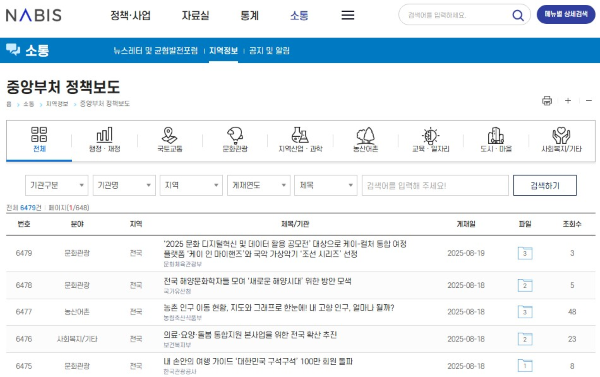Click the magnifier search icon

(x=518, y=15)
